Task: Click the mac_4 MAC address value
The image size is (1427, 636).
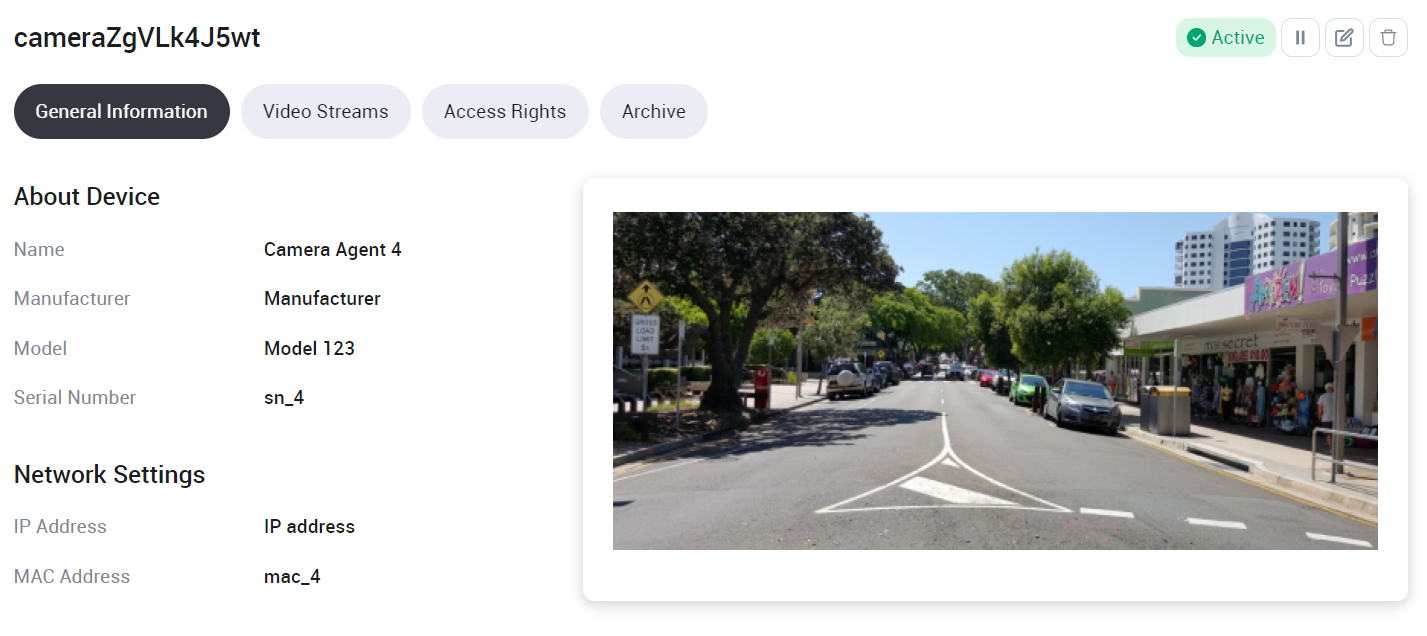Action: pos(292,577)
